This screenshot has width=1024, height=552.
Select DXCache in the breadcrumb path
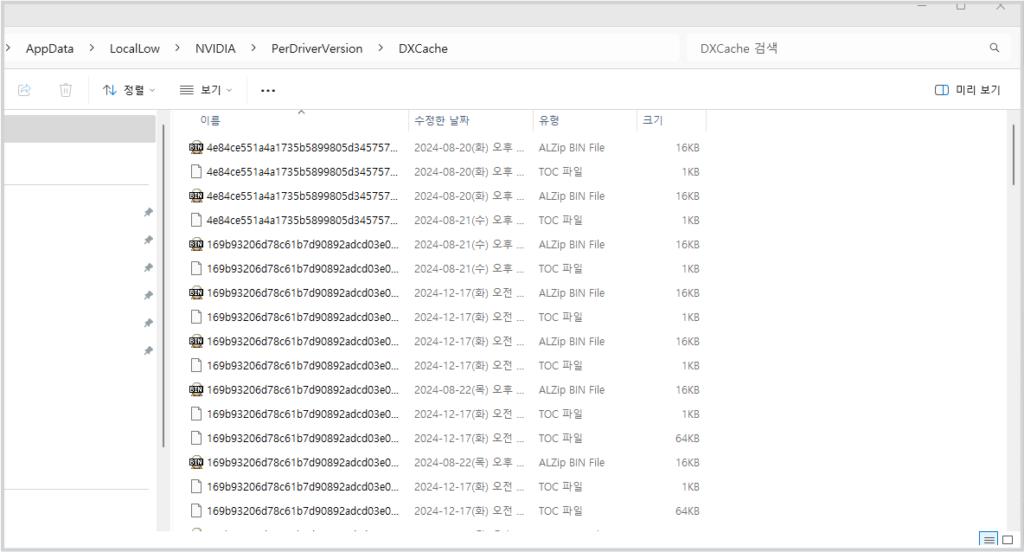click(x=423, y=48)
